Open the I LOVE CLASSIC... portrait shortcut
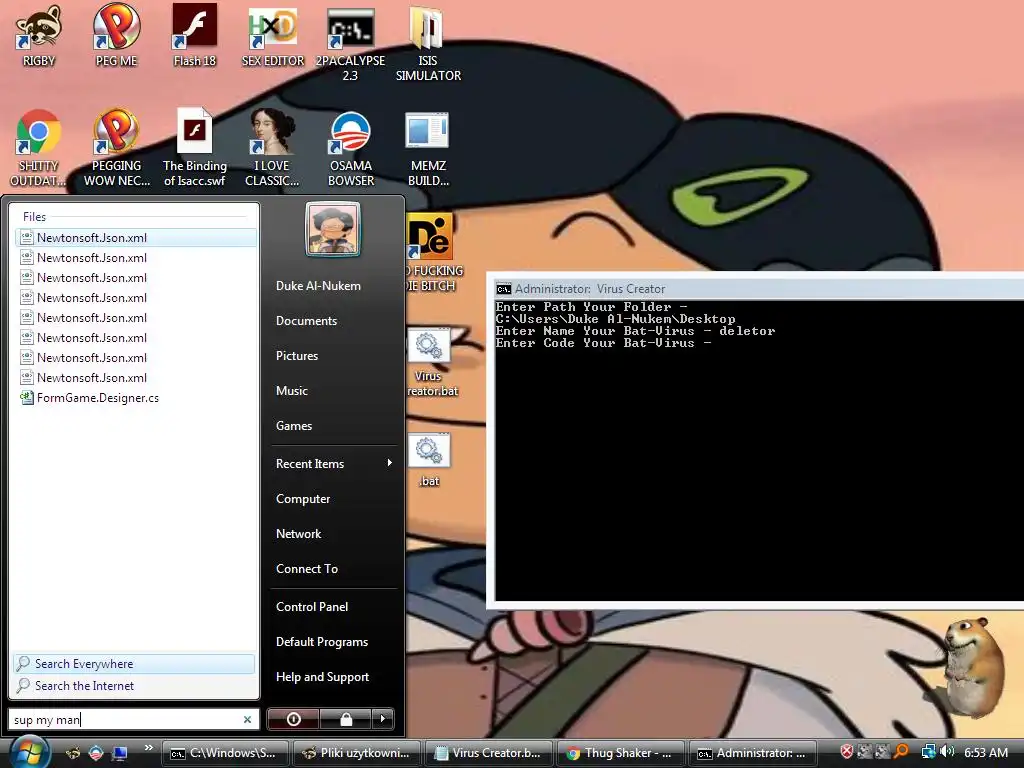This screenshot has height=768, width=1024. pos(272,147)
